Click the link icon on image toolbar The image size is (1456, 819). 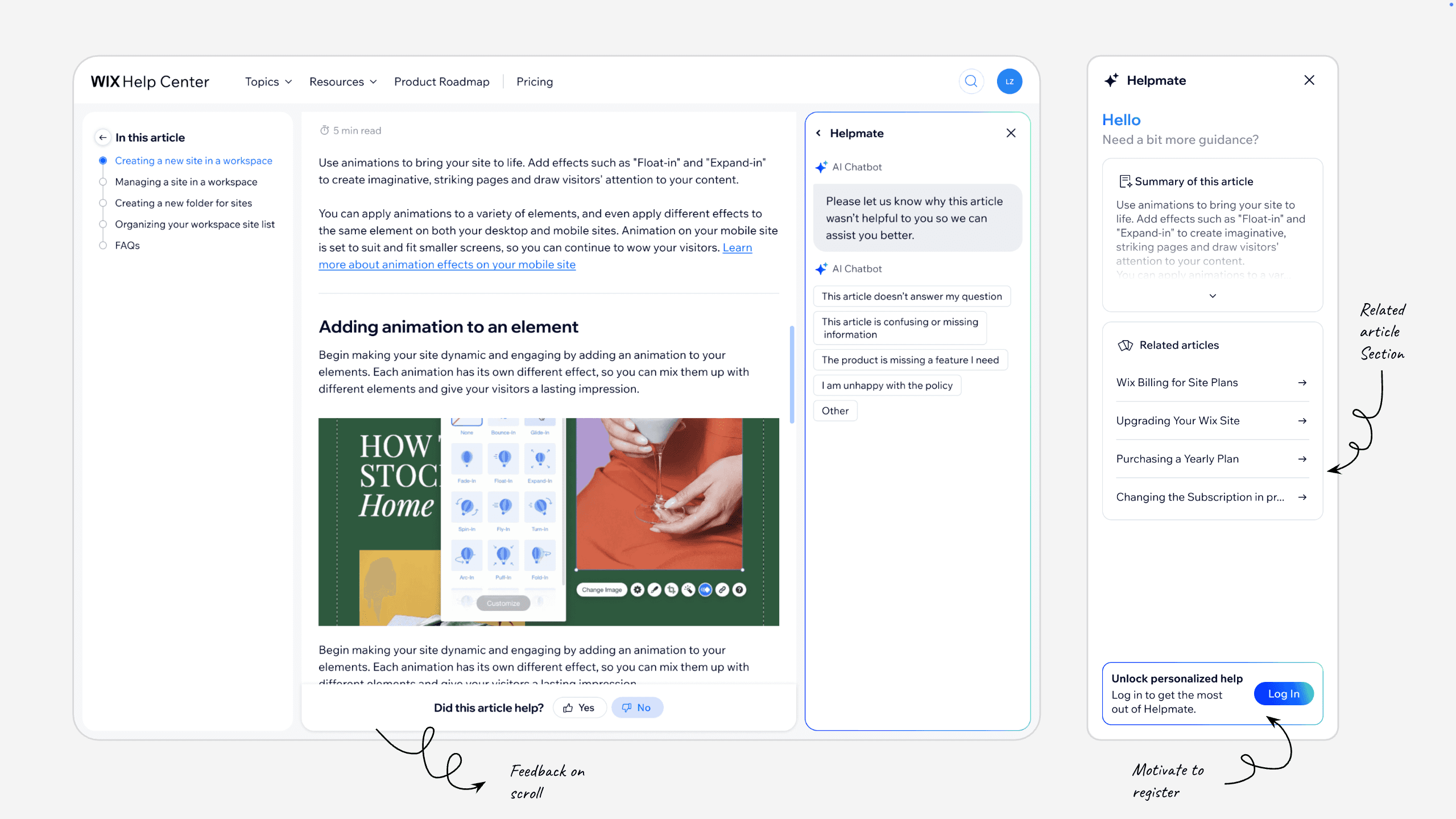(x=722, y=590)
